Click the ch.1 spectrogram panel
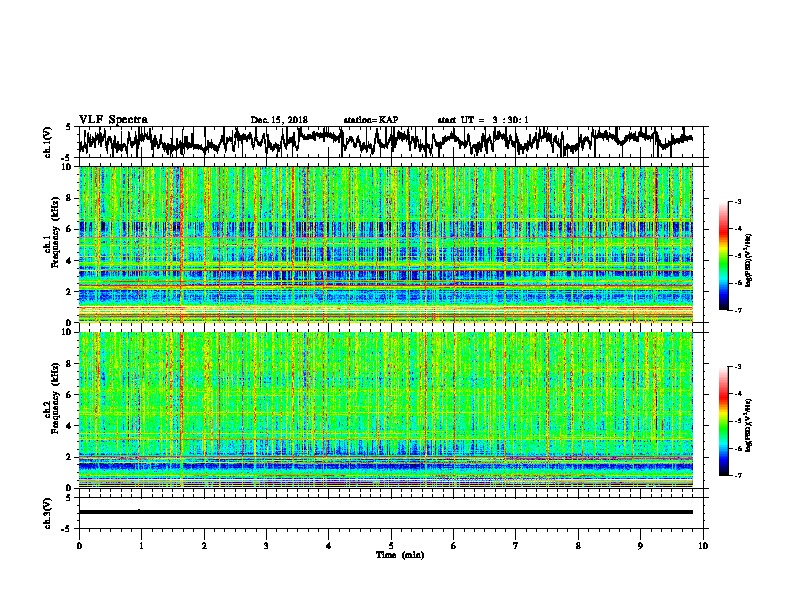 [x=386, y=244]
